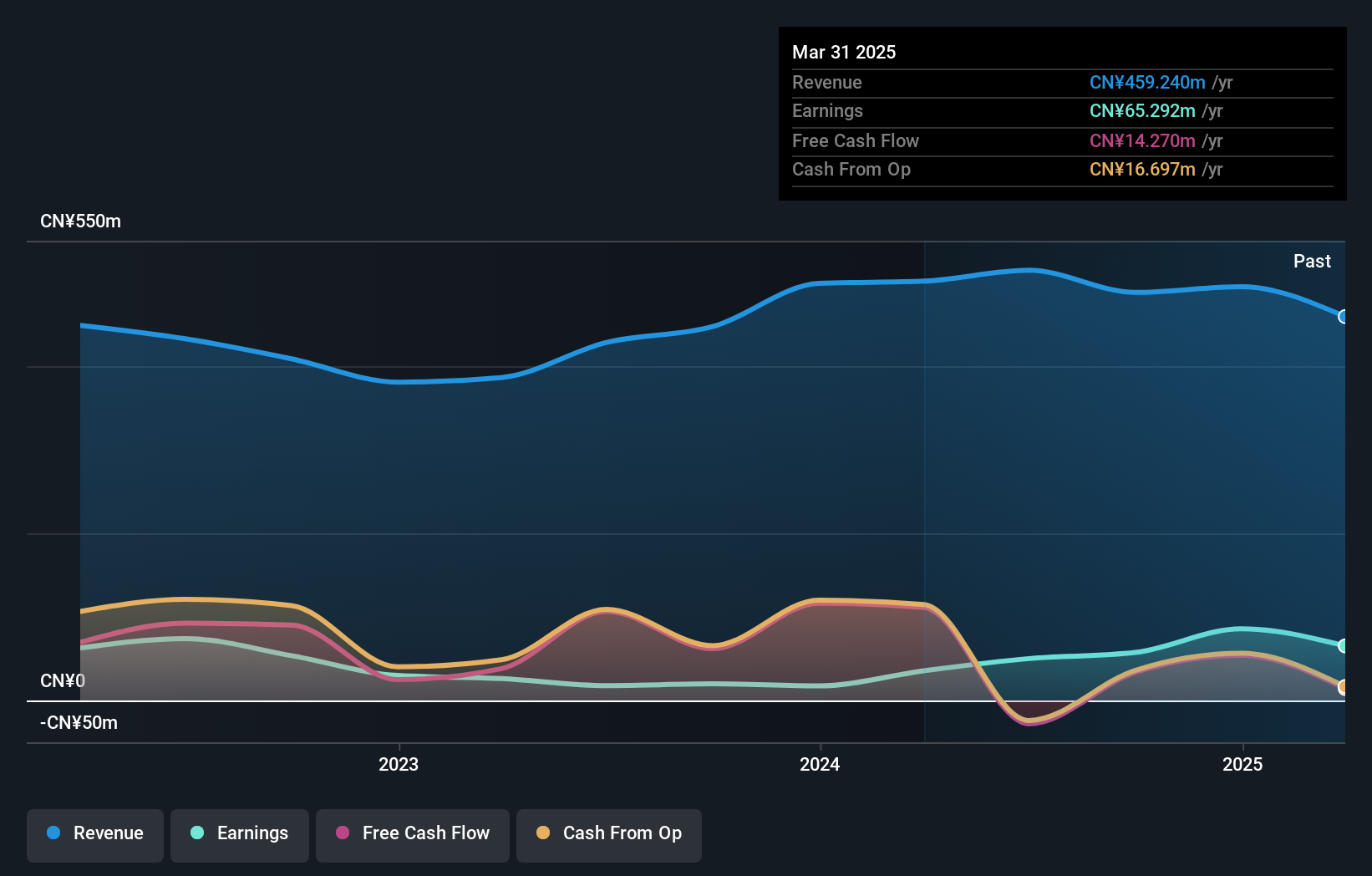The width and height of the screenshot is (1372, 876).
Task: Click the Free Cash Flow label in tooltip
Action: pyautogui.click(x=856, y=141)
